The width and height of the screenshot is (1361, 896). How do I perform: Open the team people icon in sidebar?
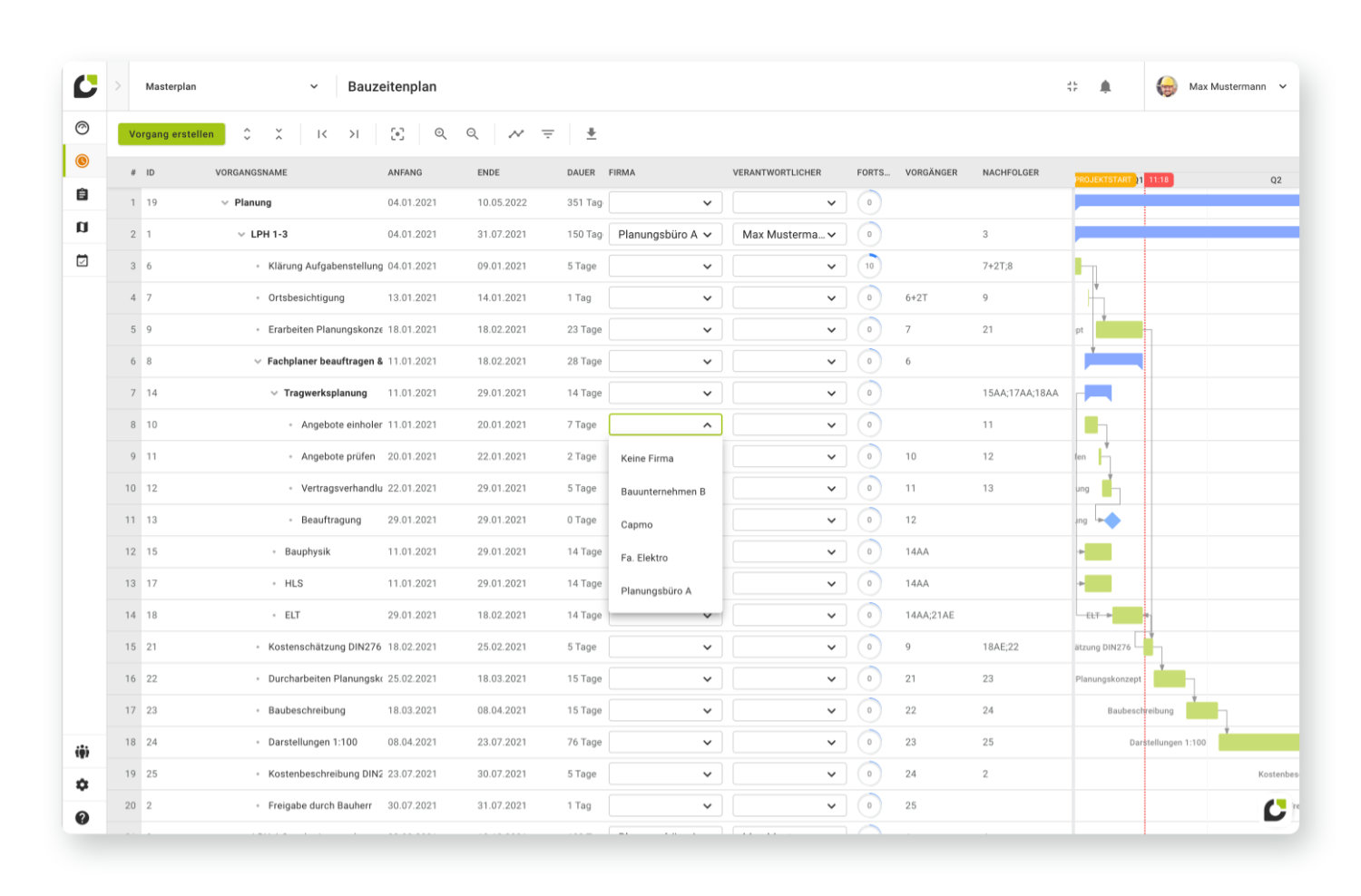83,752
